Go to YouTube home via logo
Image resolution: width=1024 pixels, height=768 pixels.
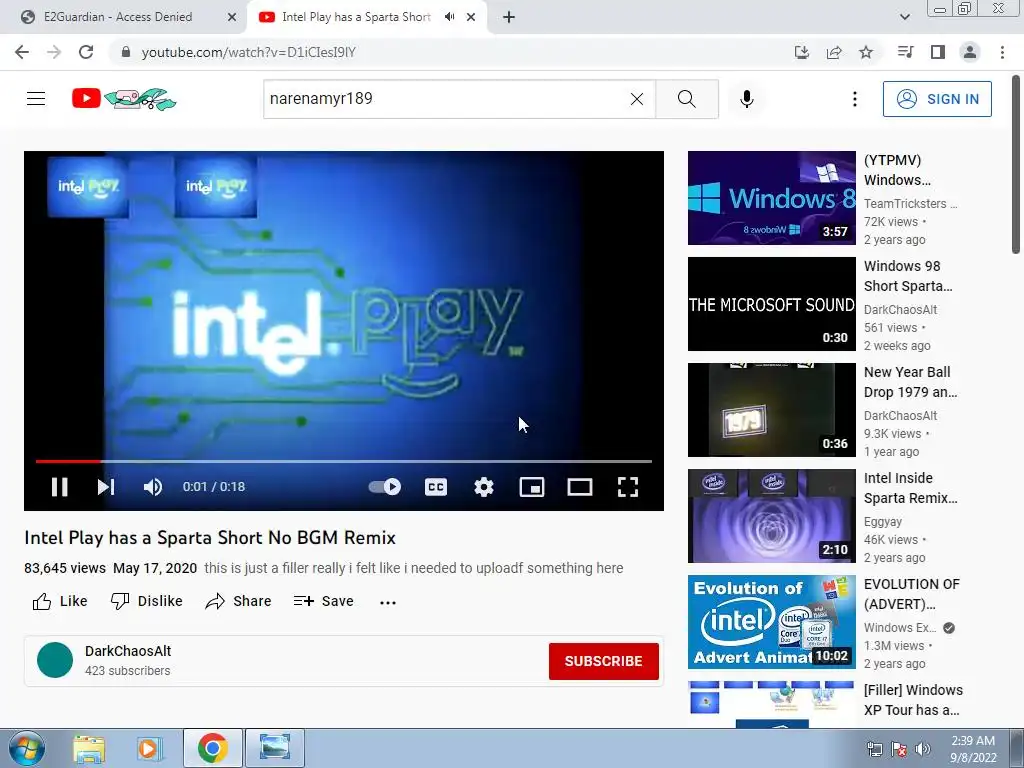point(124,99)
